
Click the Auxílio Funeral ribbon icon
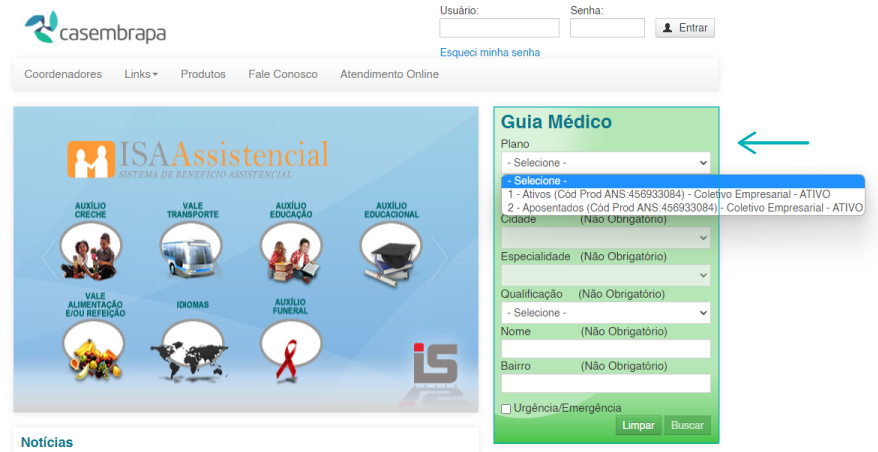pos(291,351)
